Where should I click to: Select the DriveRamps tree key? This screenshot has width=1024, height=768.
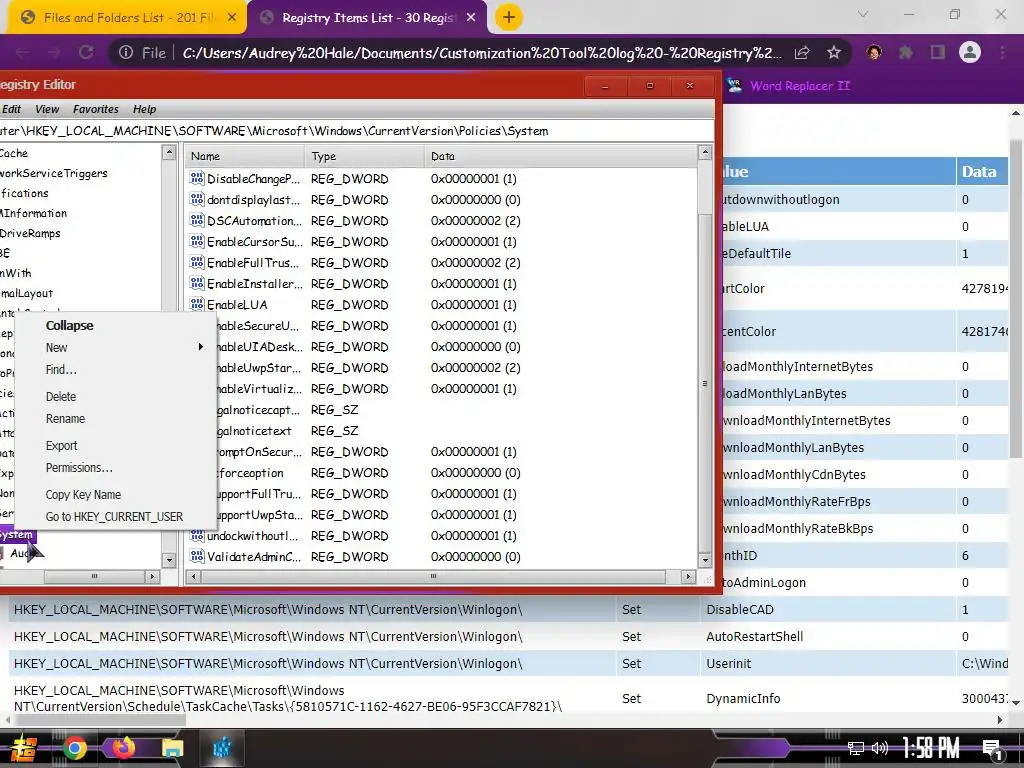pos(30,233)
